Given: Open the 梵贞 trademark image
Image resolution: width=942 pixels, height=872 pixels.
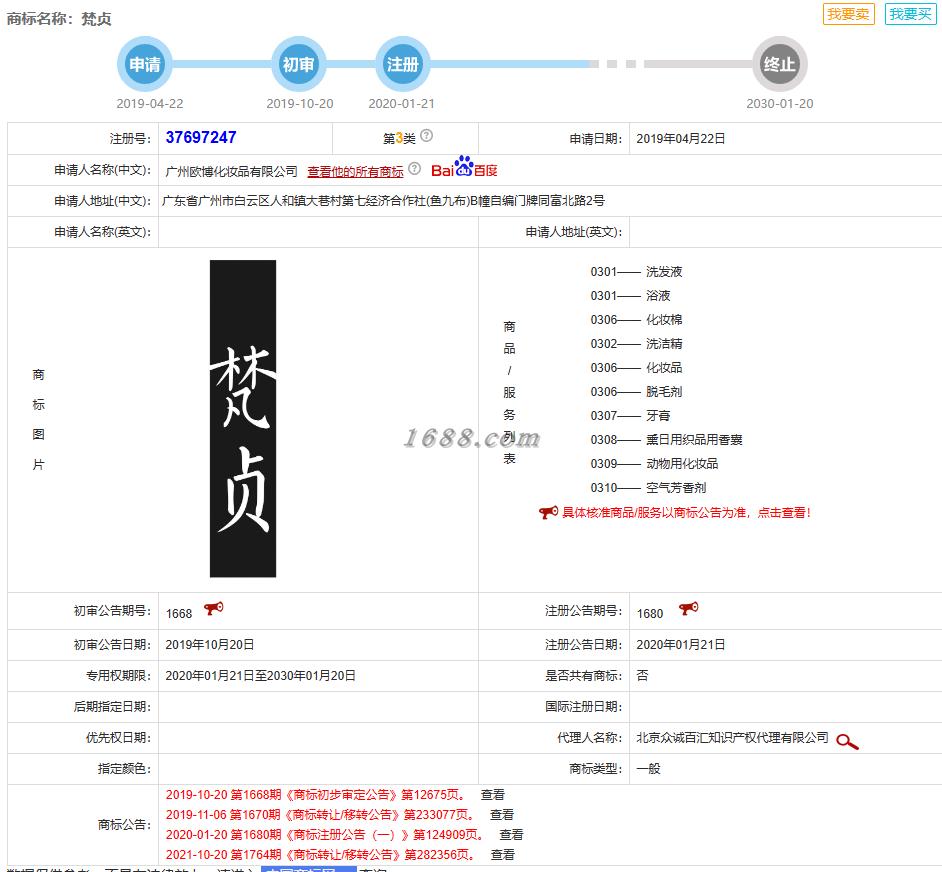Looking at the screenshot, I should coord(243,419).
